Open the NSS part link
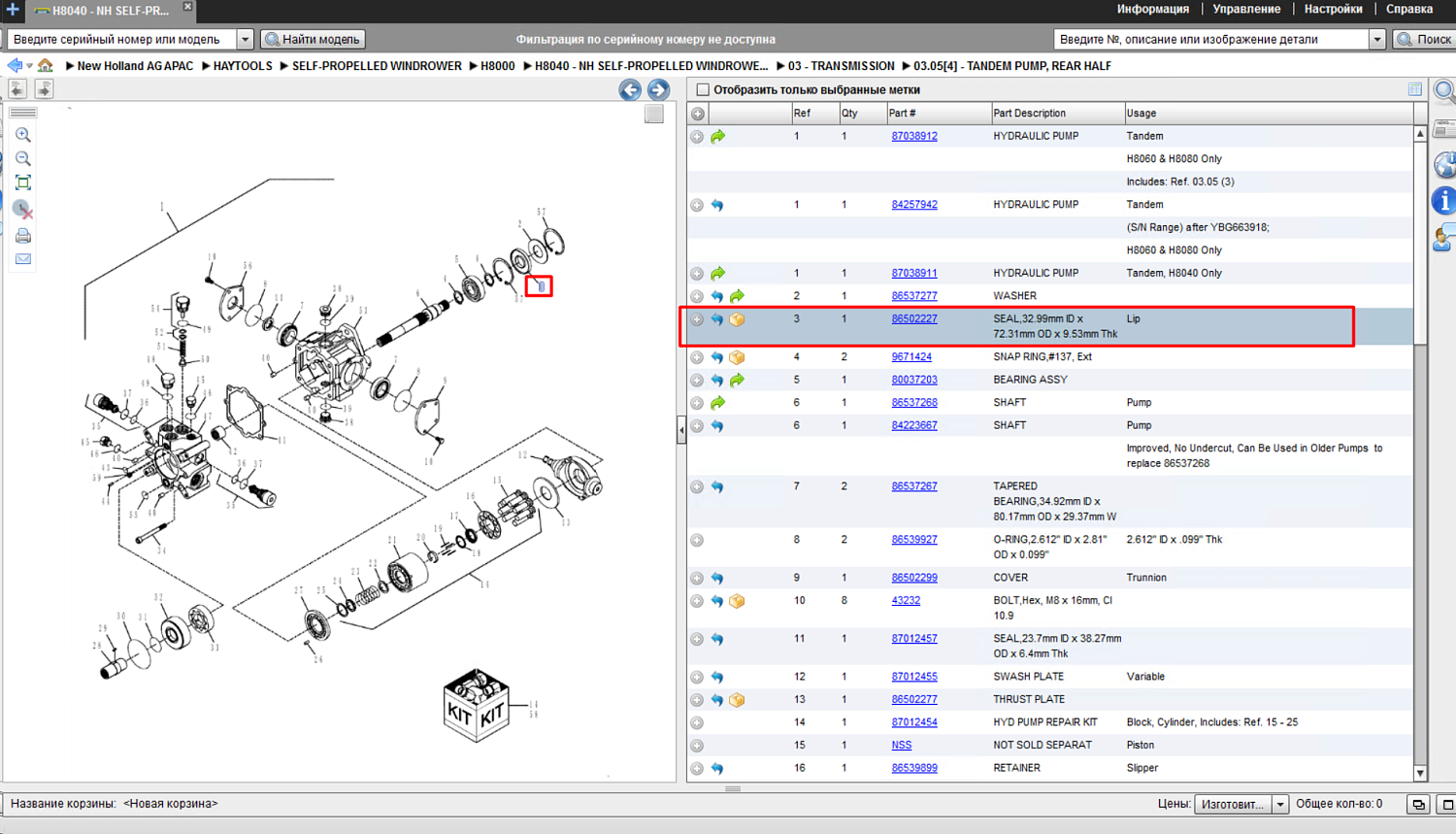Viewport: 1456px width, 834px height. click(x=902, y=746)
